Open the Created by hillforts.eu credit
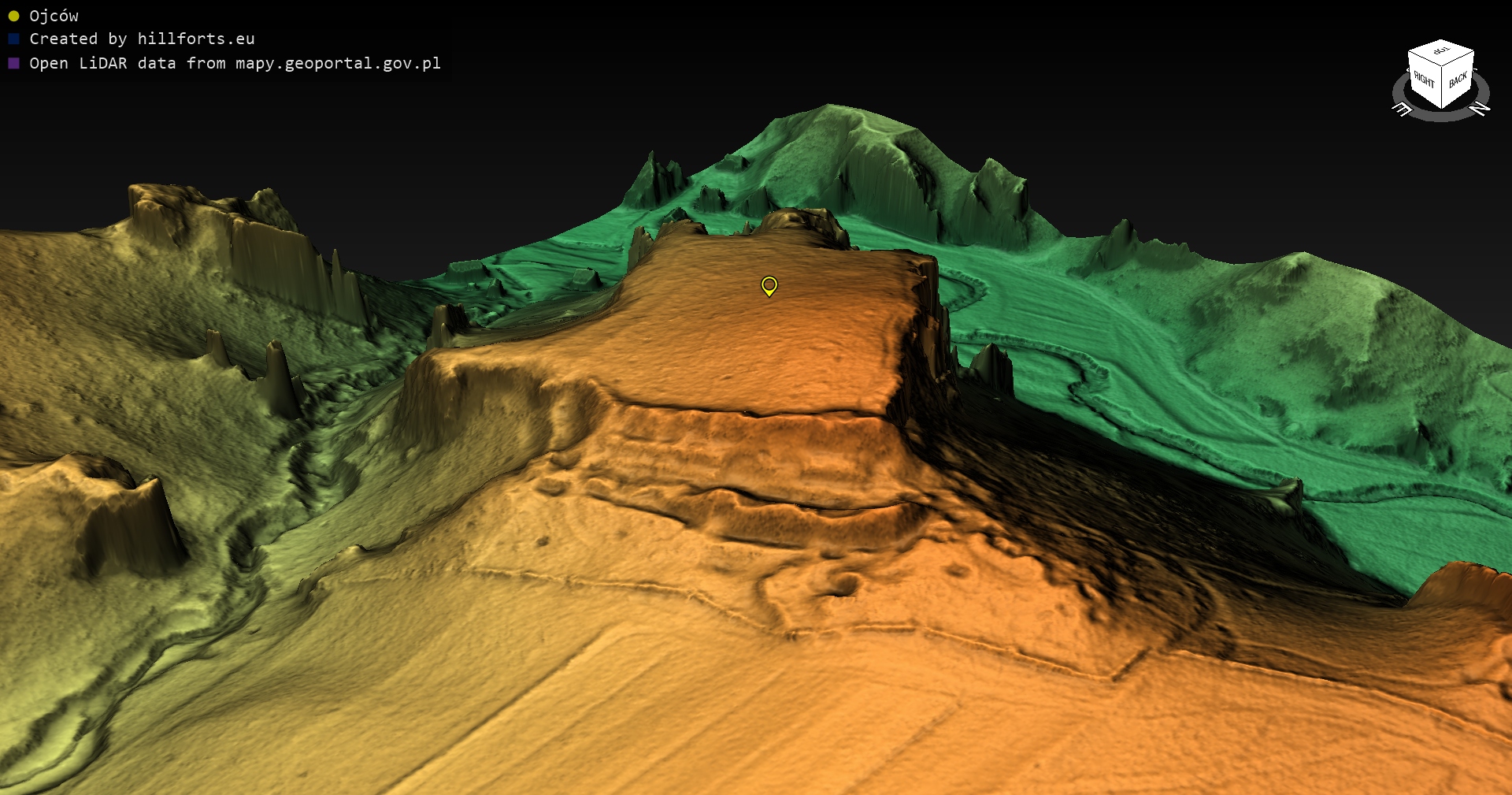The width and height of the screenshot is (1512, 795). coord(142,39)
